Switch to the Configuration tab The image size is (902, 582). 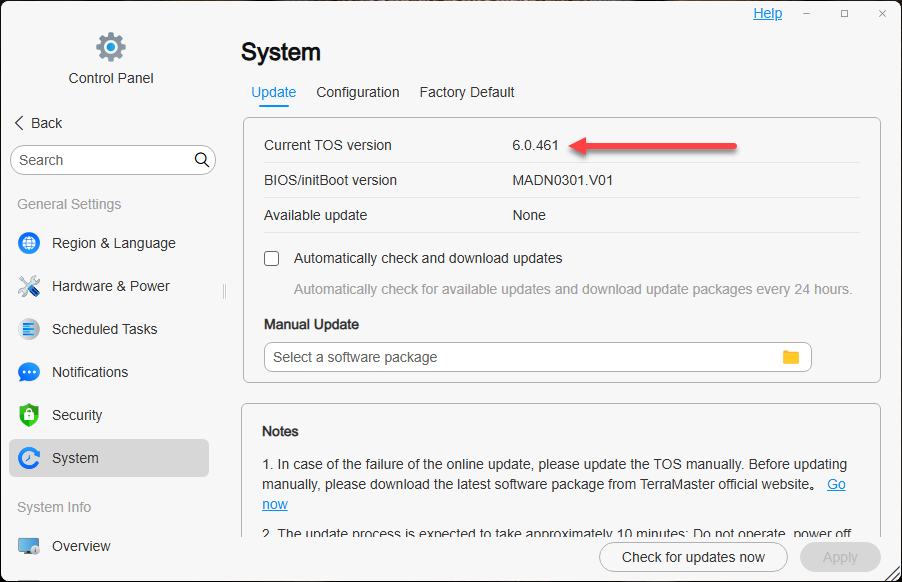click(x=358, y=92)
